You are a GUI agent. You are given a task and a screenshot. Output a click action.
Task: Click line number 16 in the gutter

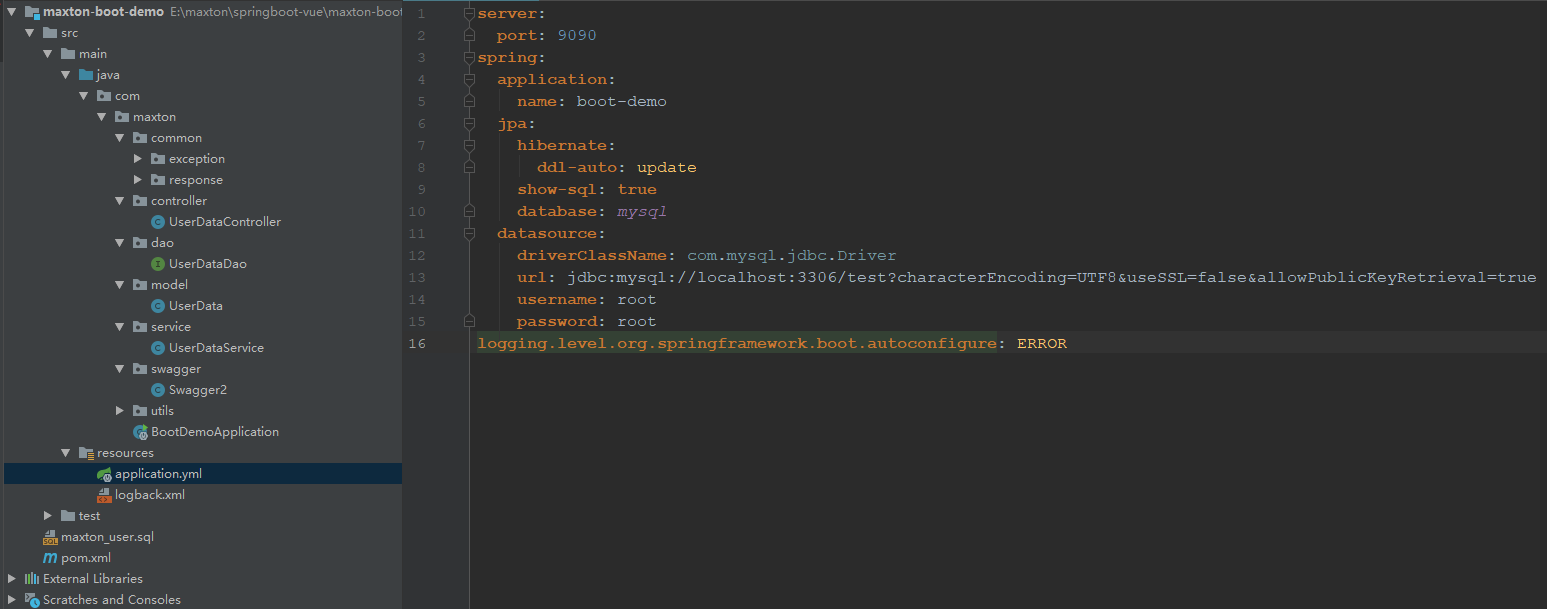(x=417, y=343)
